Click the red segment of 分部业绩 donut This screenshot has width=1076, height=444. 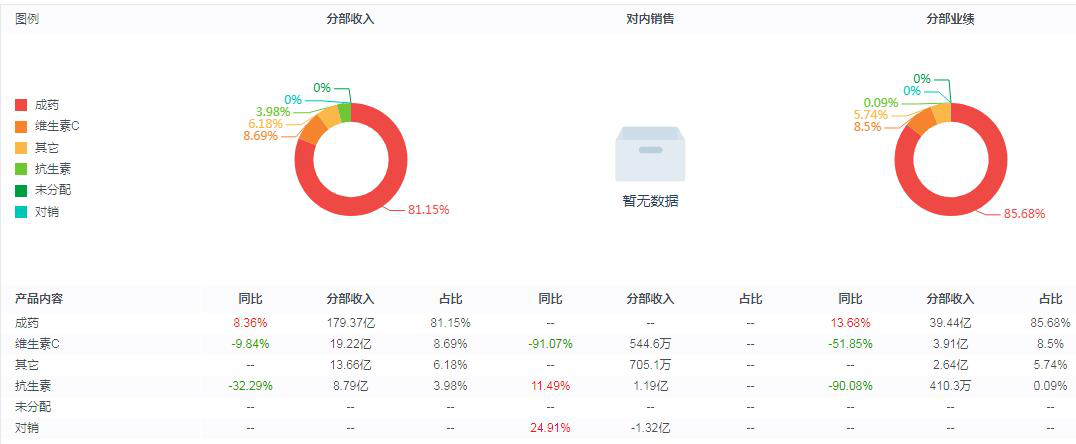[950, 205]
